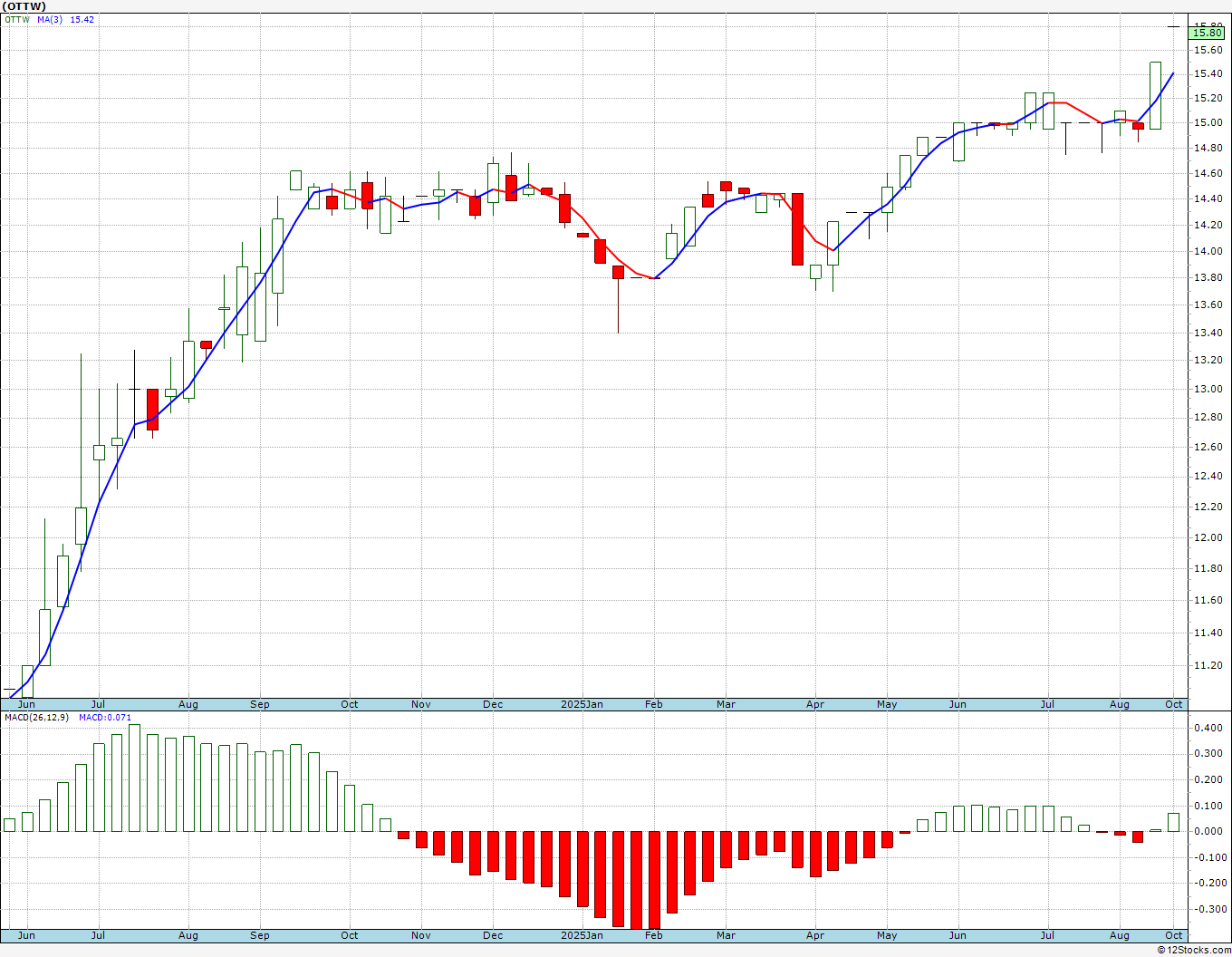Click the 13.00 price axis label
The height and width of the screenshot is (957, 1232).
point(1208,389)
